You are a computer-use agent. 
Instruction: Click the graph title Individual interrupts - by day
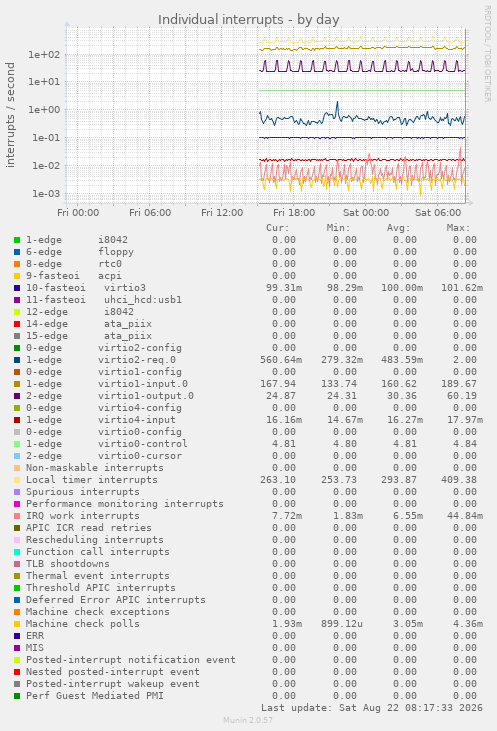click(x=248, y=20)
